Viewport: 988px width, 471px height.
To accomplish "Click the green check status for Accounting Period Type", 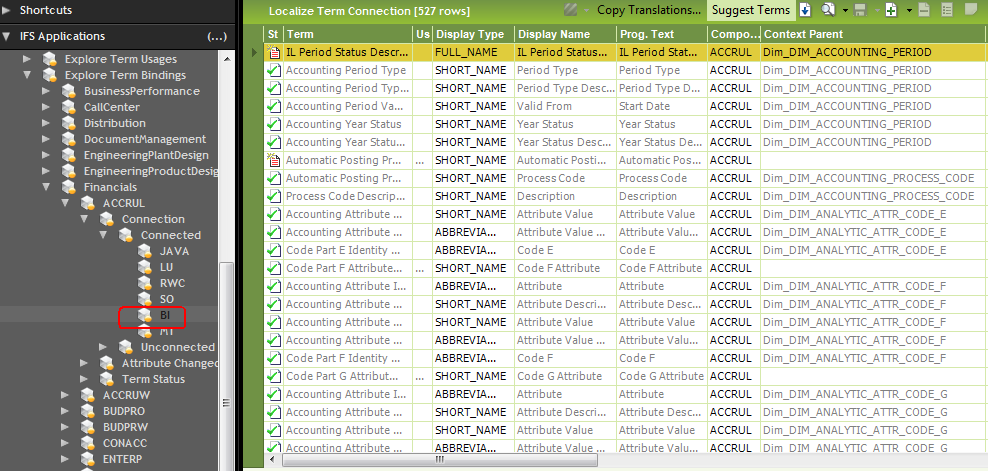I will pyautogui.click(x=274, y=70).
